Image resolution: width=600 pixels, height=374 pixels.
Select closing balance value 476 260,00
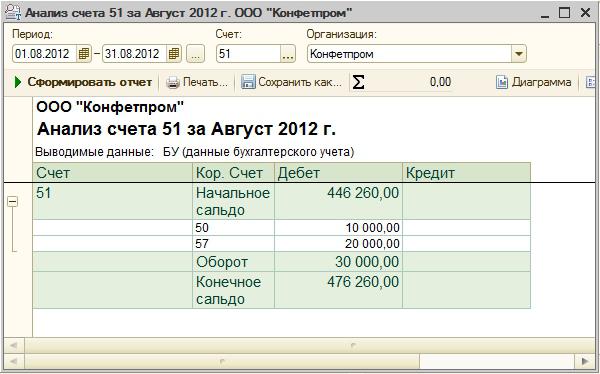pyautogui.click(x=338, y=290)
